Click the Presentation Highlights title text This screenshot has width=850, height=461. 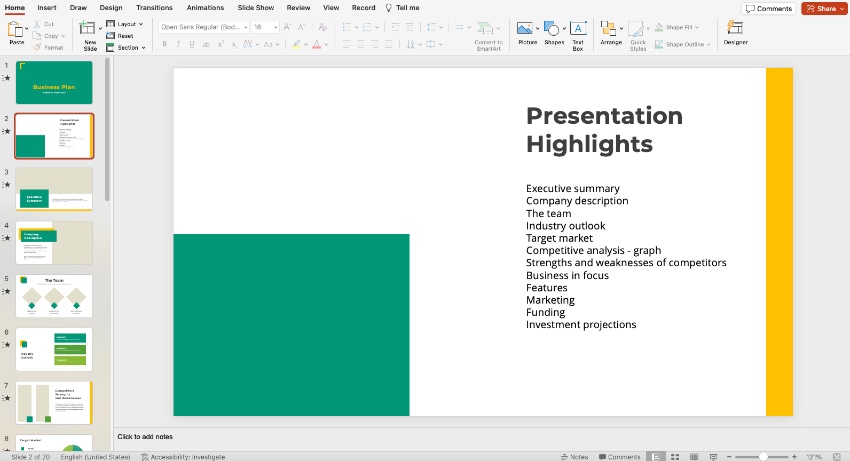pos(604,130)
